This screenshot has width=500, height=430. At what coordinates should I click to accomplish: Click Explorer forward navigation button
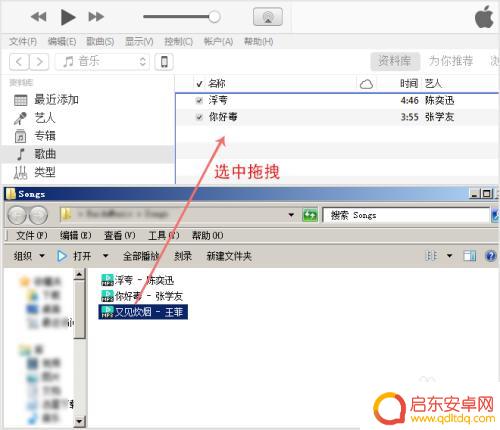[x=38, y=215]
